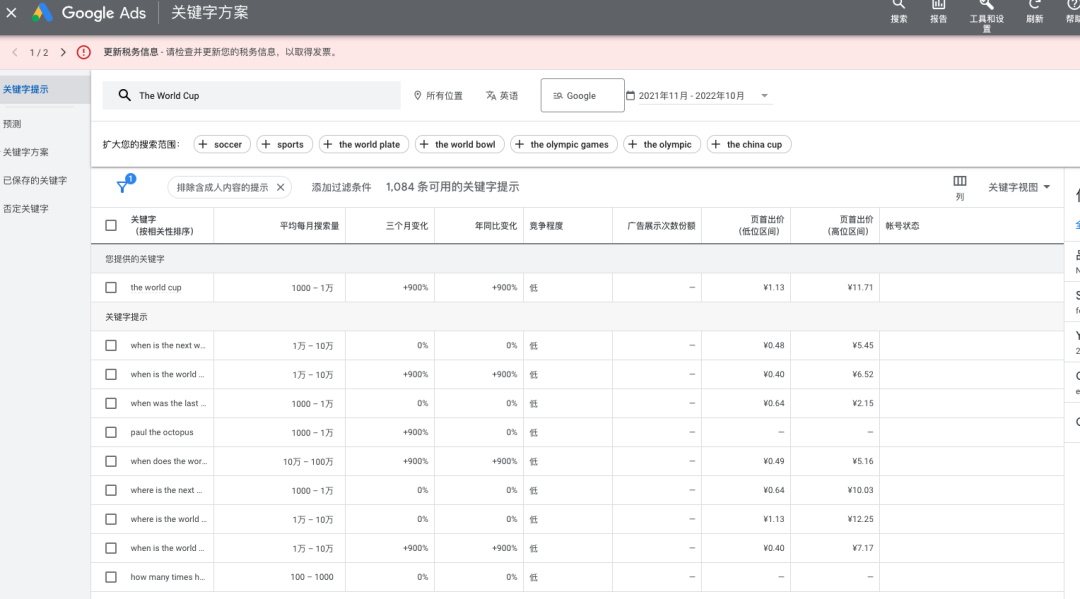This screenshot has height=599, width=1080.
Task: Click the 'The World Cup' search input field
Action: click(250, 94)
